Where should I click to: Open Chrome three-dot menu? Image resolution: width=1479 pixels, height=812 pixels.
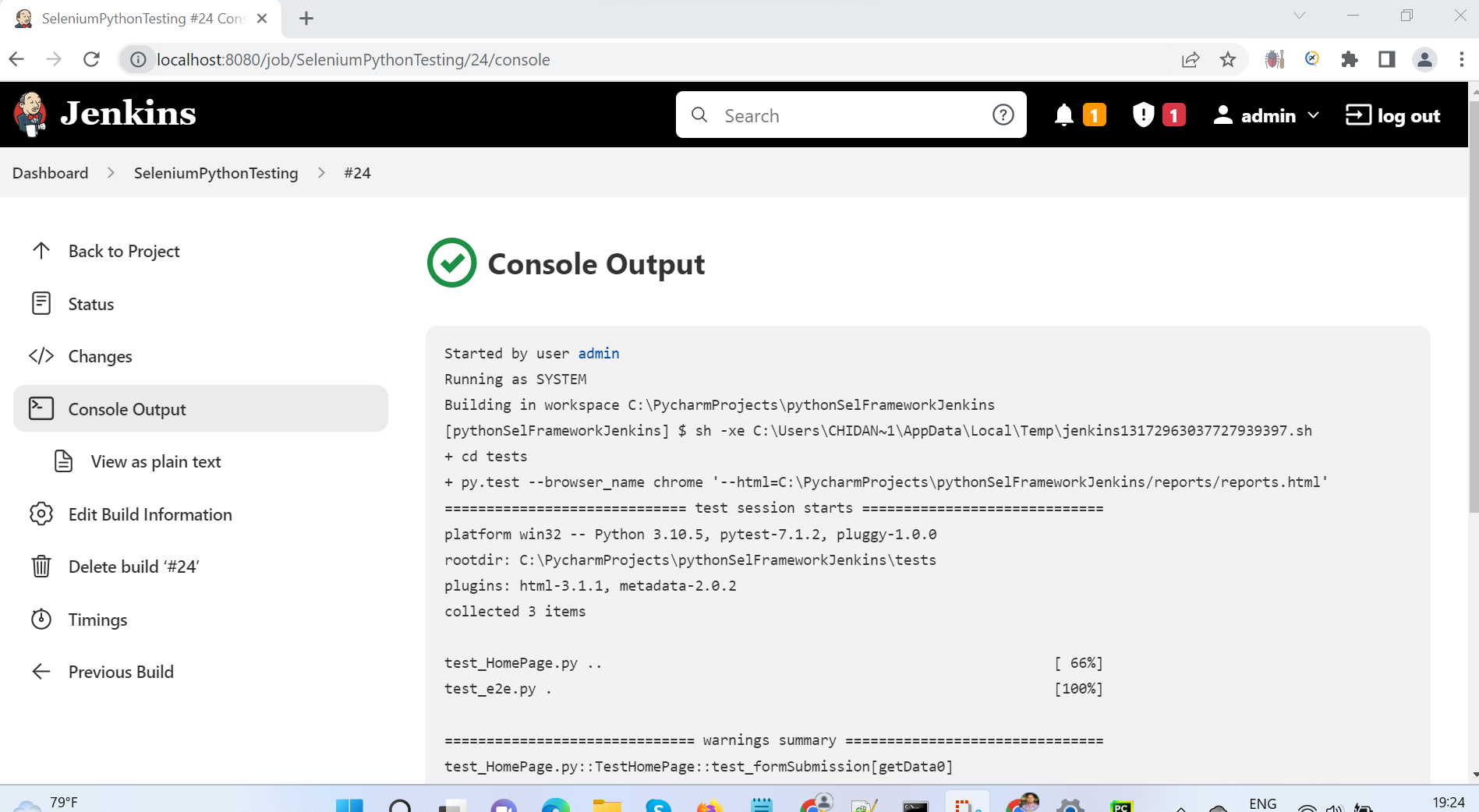pyautogui.click(x=1461, y=59)
